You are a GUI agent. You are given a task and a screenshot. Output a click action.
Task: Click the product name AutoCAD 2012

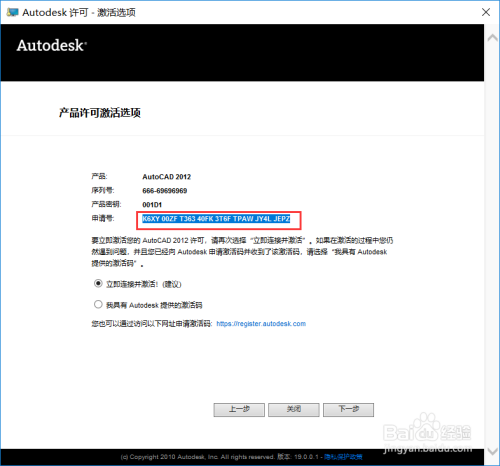pos(167,177)
